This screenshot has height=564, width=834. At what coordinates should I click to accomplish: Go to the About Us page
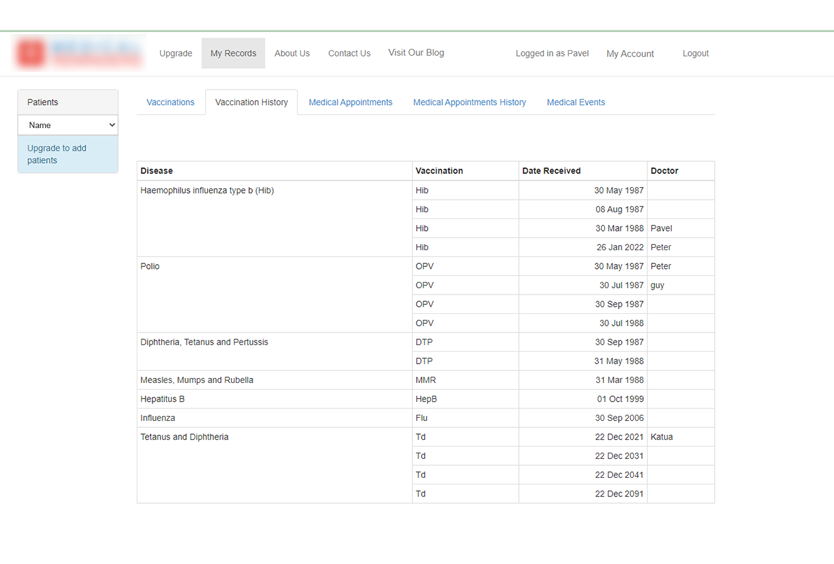click(x=292, y=53)
